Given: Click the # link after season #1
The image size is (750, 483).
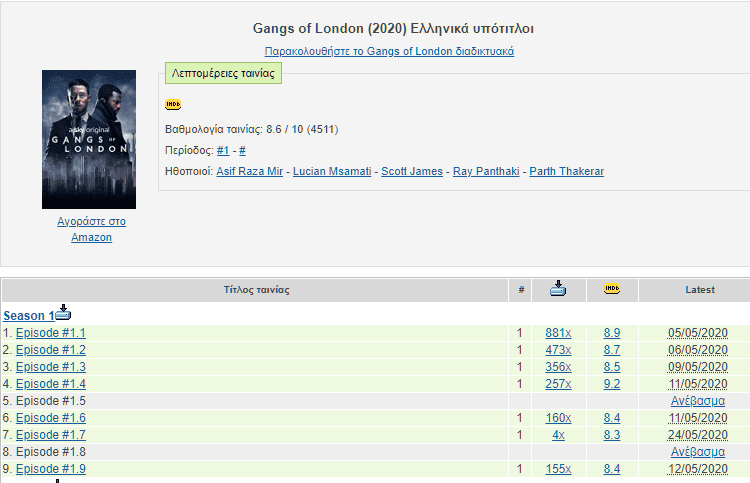Looking at the screenshot, I should (x=243, y=150).
